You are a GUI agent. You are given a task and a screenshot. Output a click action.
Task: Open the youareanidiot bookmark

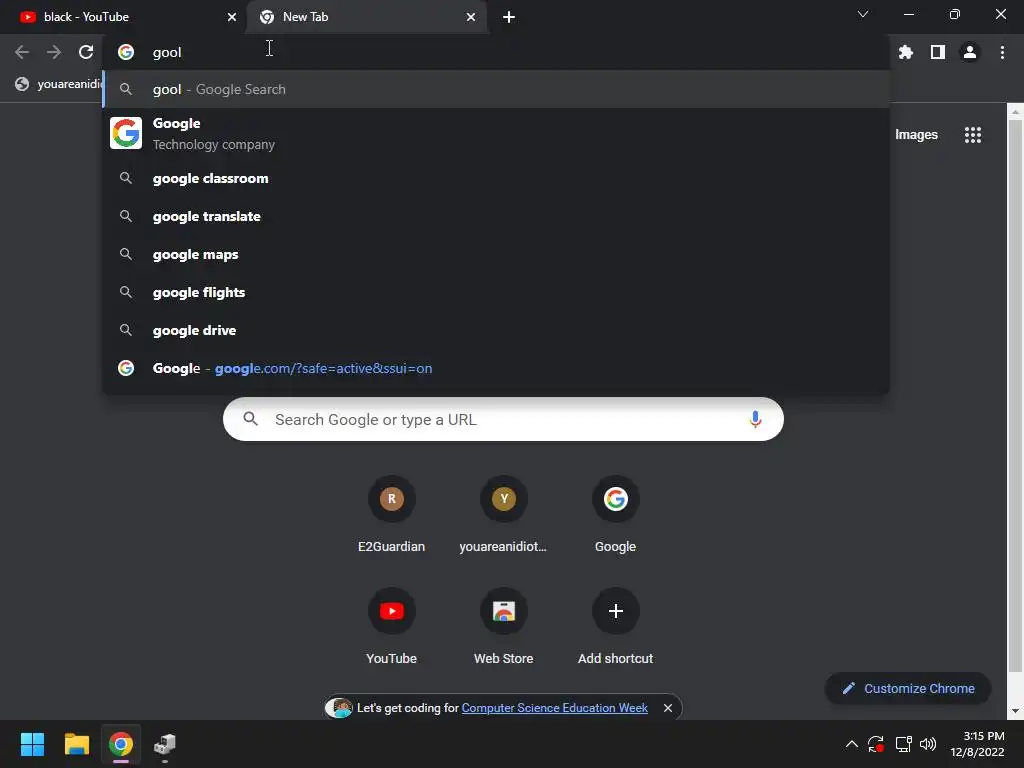pyautogui.click(x=57, y=84)
